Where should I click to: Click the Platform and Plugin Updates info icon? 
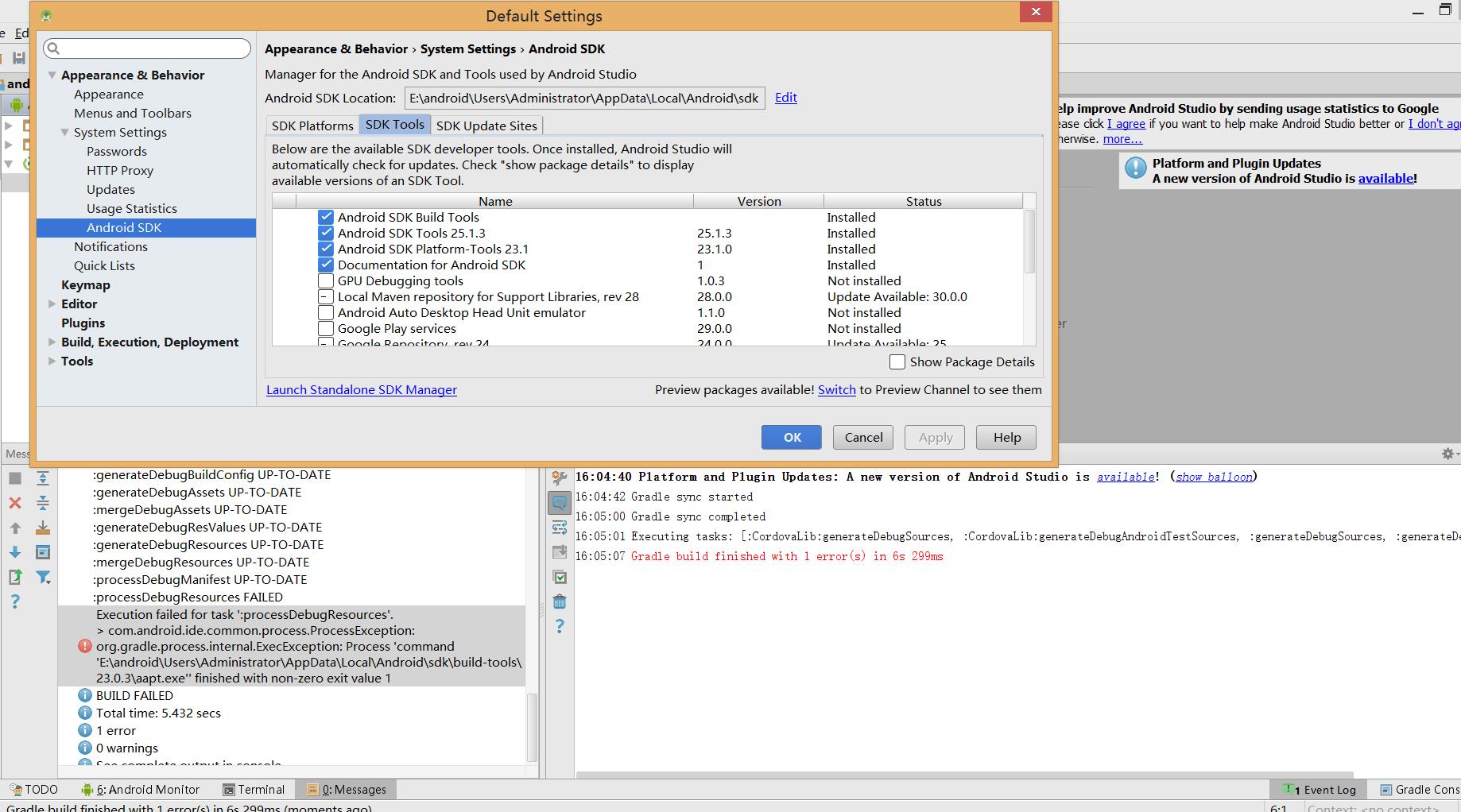(x=1136, y=168)
